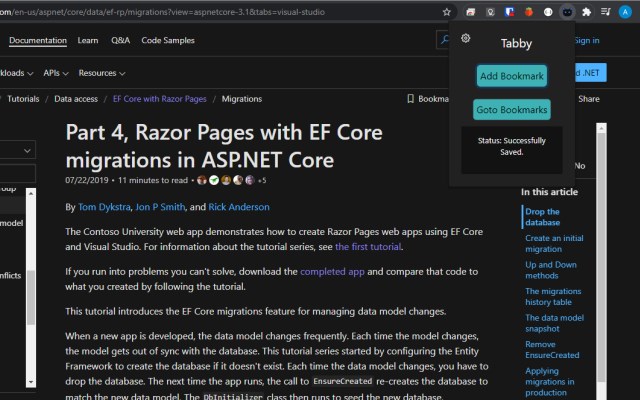Click the Goto Bookmarks button

(x=512, y=110)
